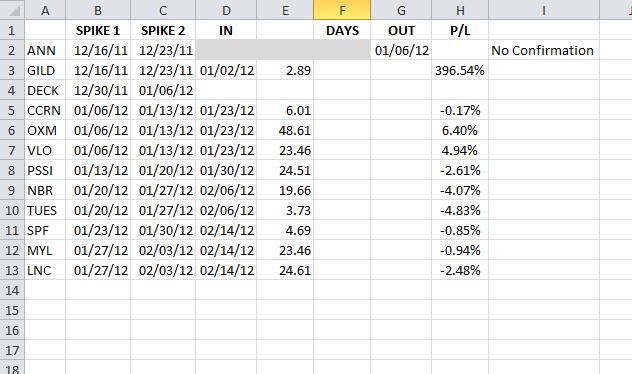Viewport: 632px width, 374px height.
Task: Click the SPIKE 1 header cell
Action: (x=98, y=30)
